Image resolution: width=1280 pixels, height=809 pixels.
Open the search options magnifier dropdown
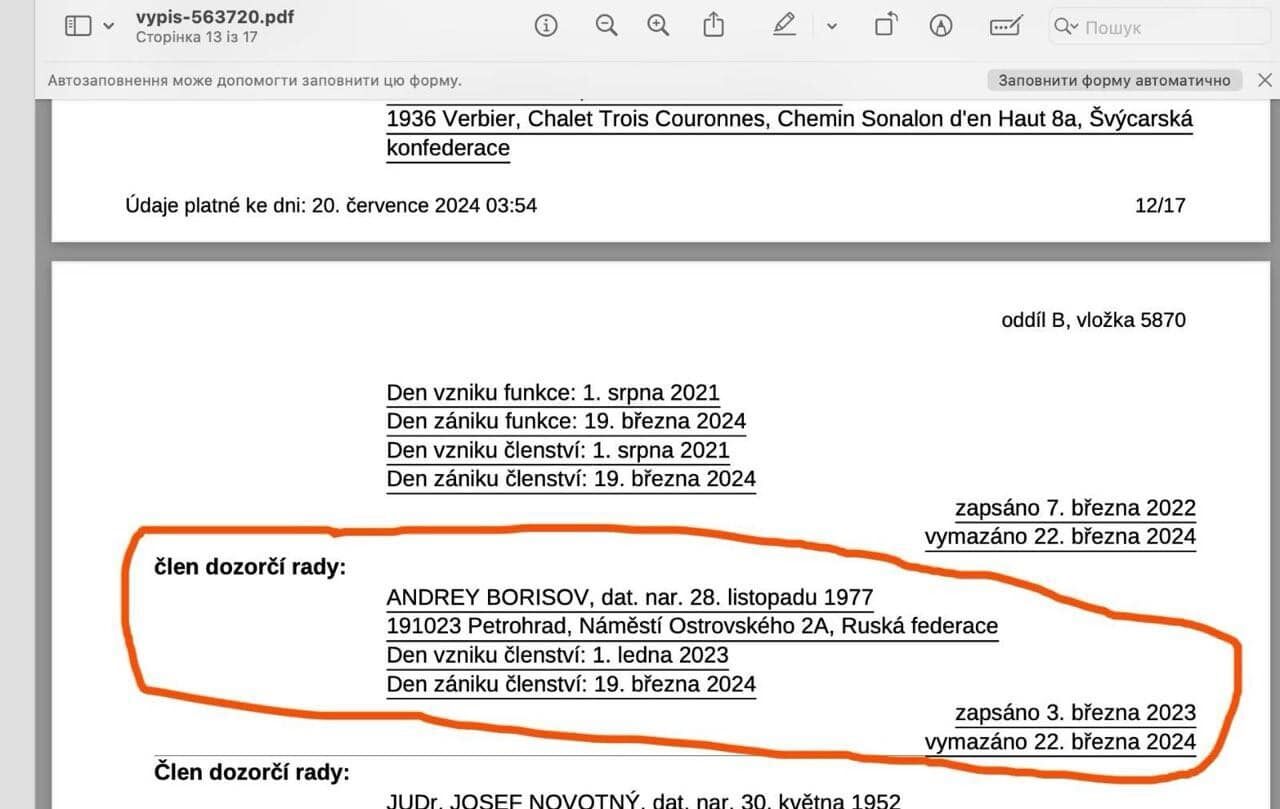1066,27
